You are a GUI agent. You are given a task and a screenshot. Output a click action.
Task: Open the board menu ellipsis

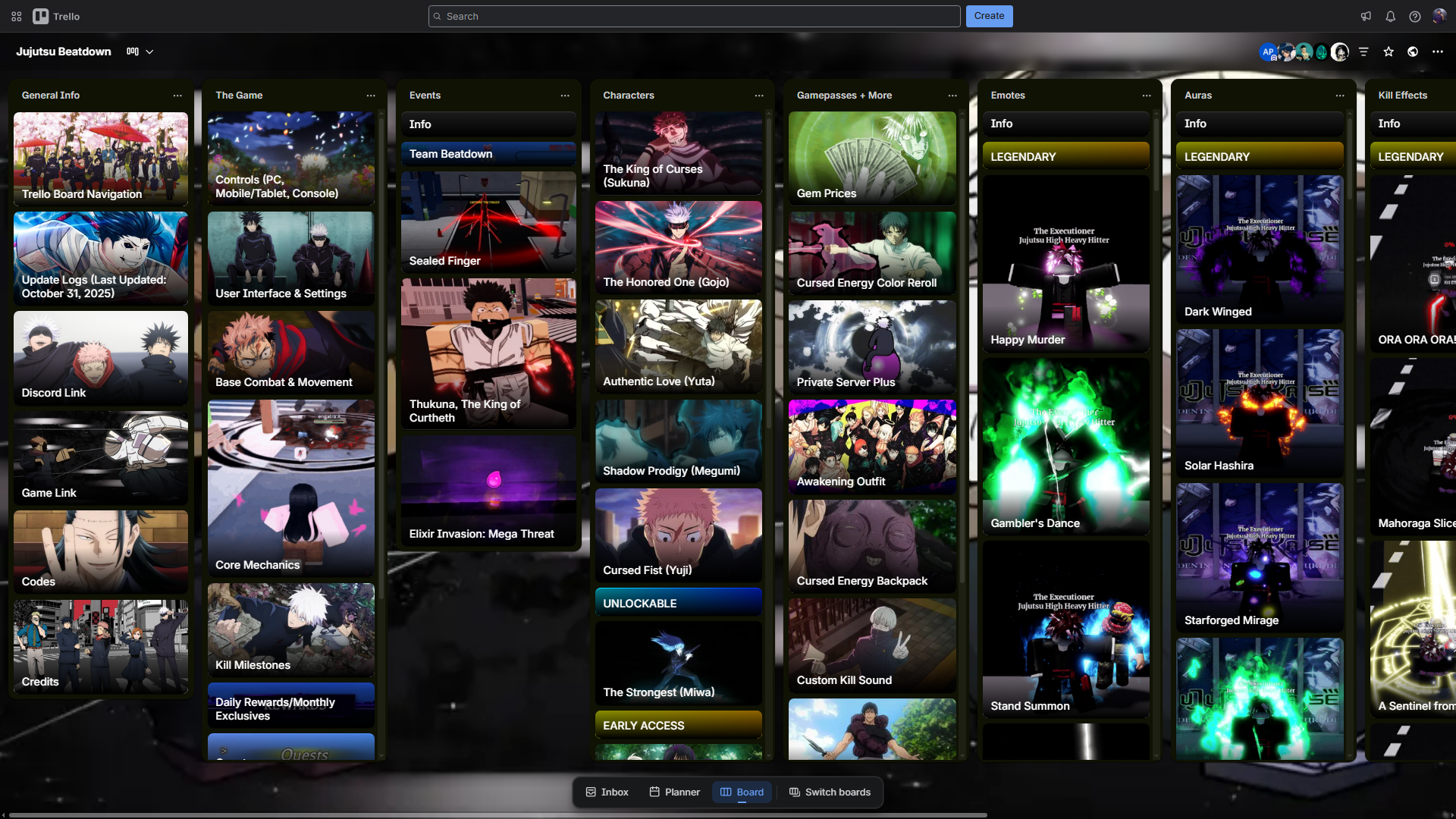pyautogui.click(x=1437, y=52)
